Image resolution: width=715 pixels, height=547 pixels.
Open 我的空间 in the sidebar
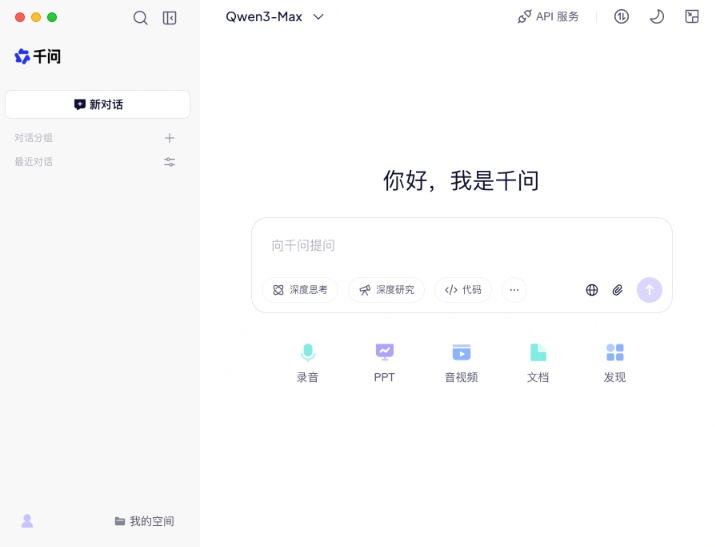(x=144, y=521)
